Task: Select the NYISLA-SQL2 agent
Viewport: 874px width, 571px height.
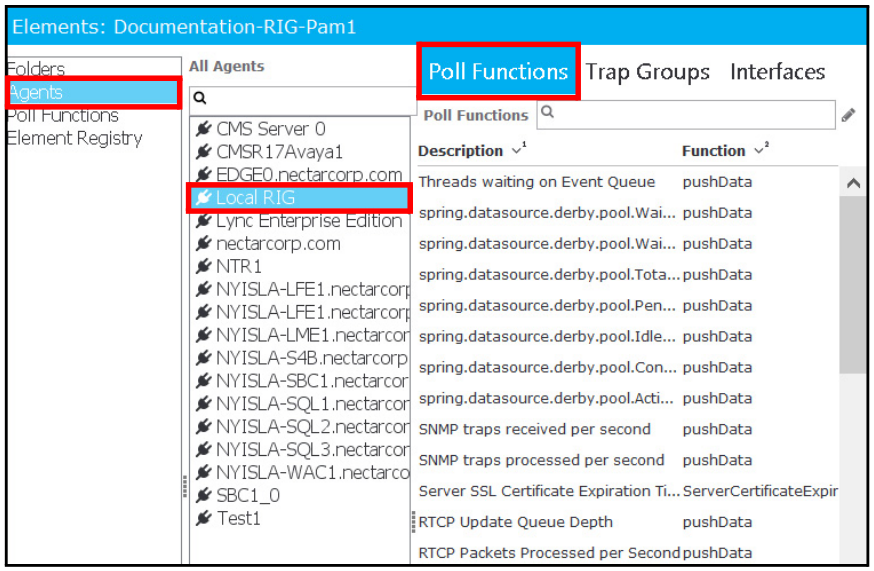Action: point(300,427)
